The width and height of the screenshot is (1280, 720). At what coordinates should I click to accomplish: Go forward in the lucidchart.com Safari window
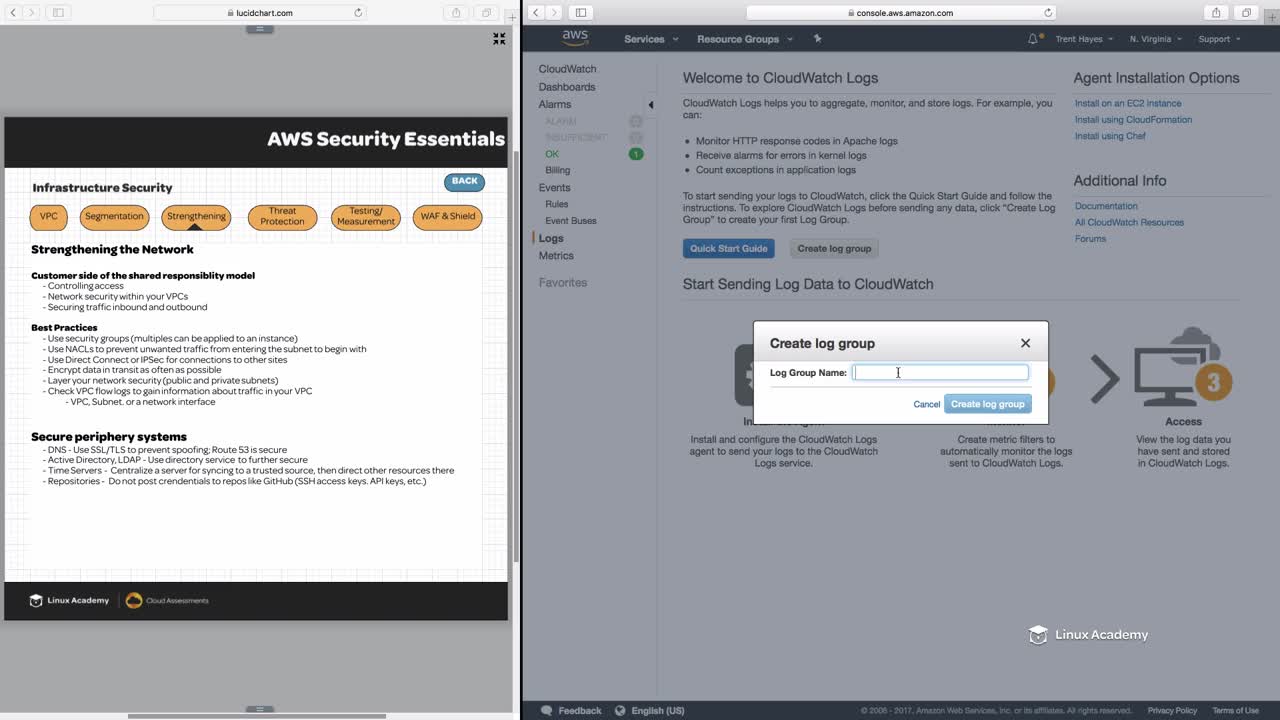[32, 13]
